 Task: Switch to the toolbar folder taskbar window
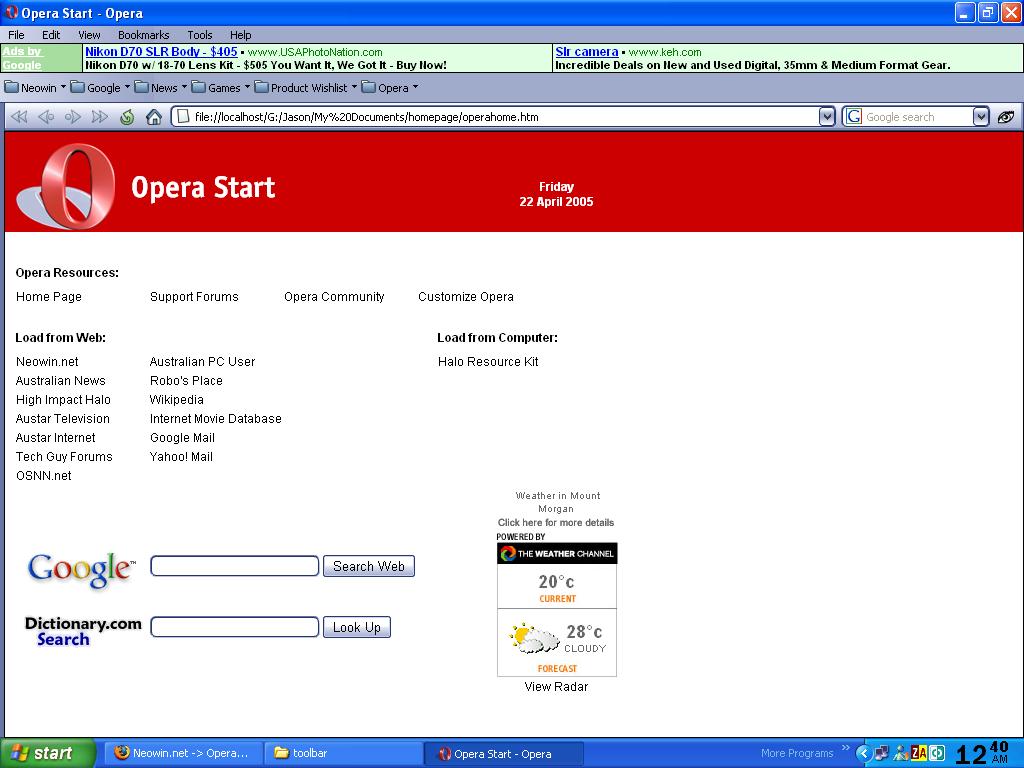pyautogui.click(x=344, y=753)
